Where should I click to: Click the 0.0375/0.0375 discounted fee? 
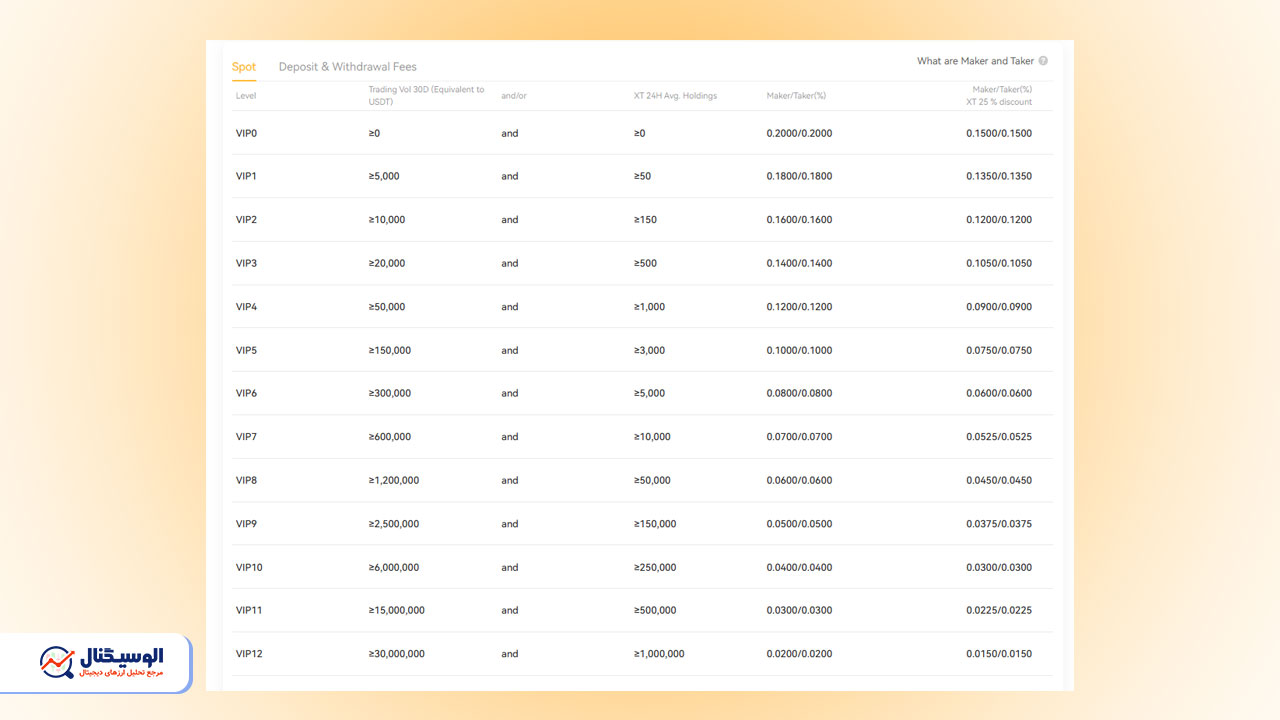999,524
